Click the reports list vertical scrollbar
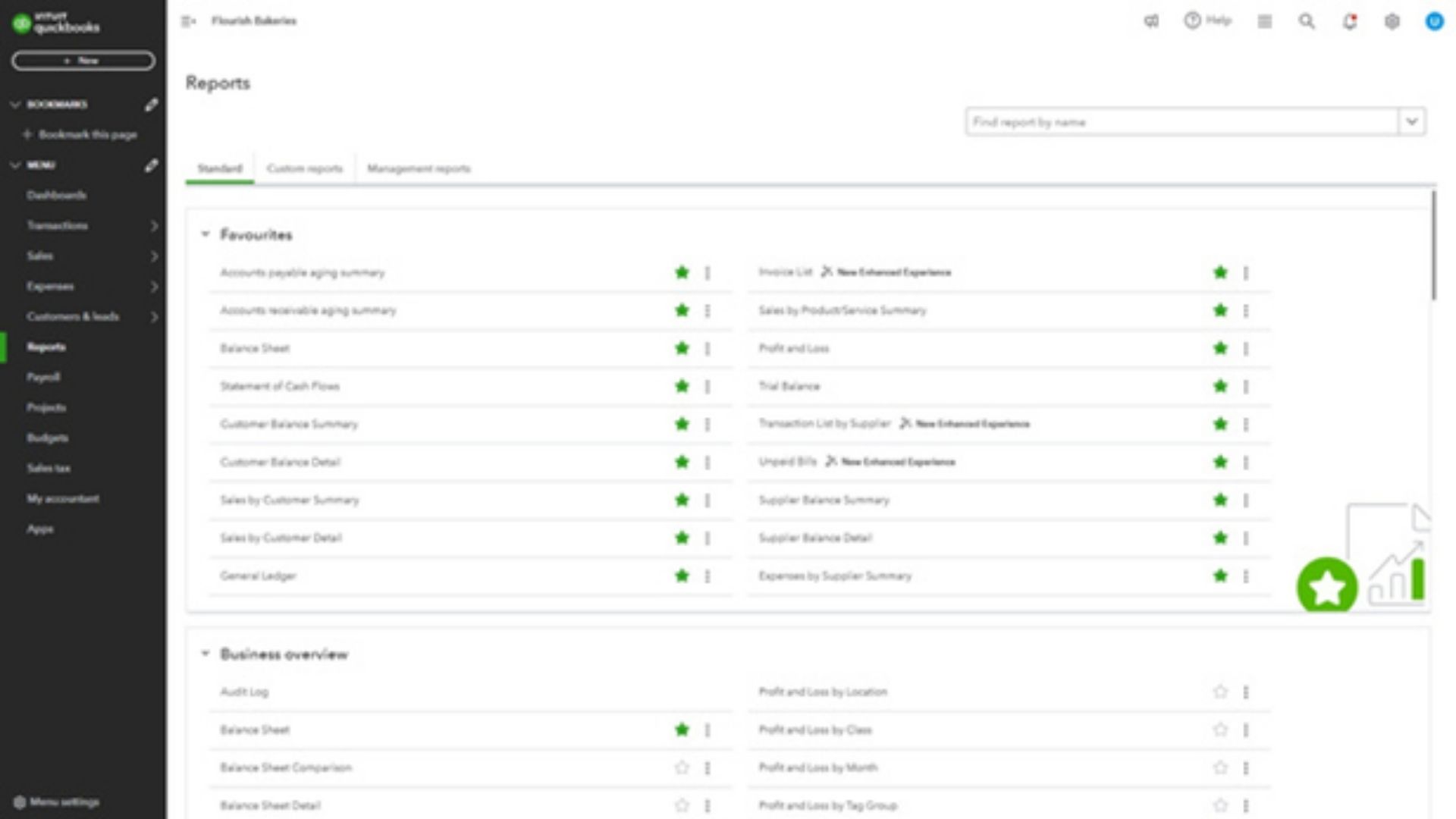The image size is (1456, 819). pyautogui.click(x=1433, y=245)
